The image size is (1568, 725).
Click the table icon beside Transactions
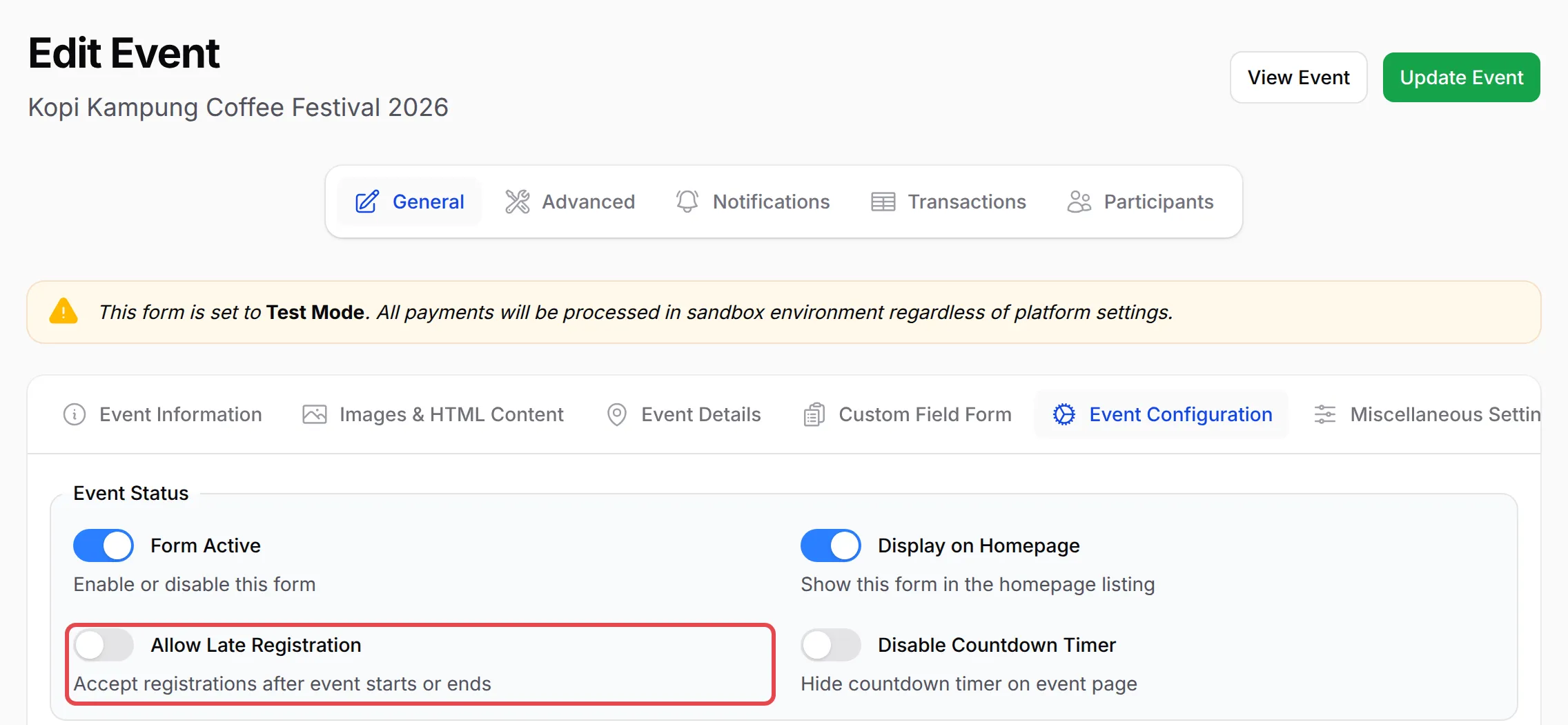pos(883,202)
